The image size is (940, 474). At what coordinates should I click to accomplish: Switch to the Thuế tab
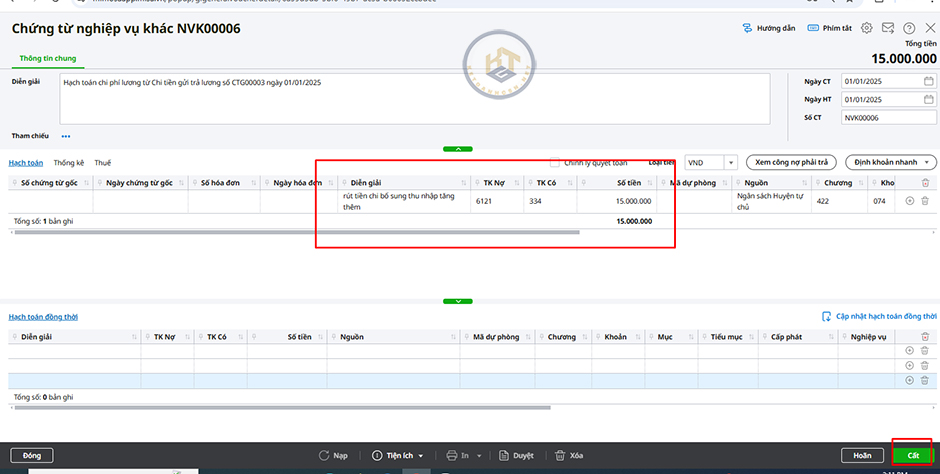pyautogui.click(x=103, y=162)
